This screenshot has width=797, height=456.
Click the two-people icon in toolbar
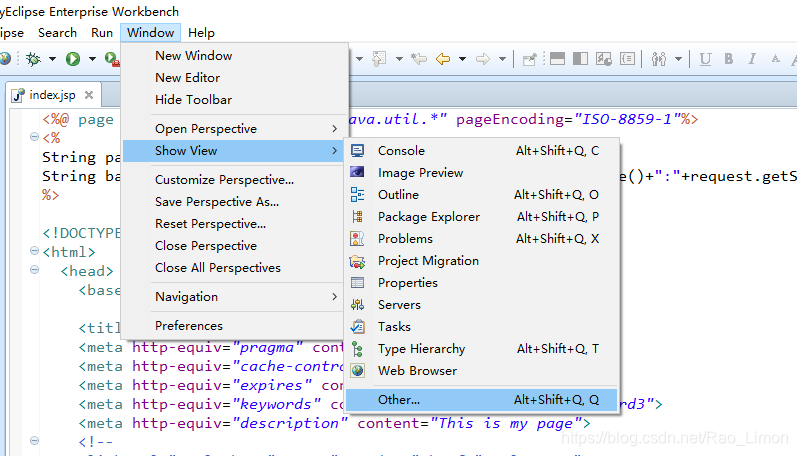coord(659,59)
